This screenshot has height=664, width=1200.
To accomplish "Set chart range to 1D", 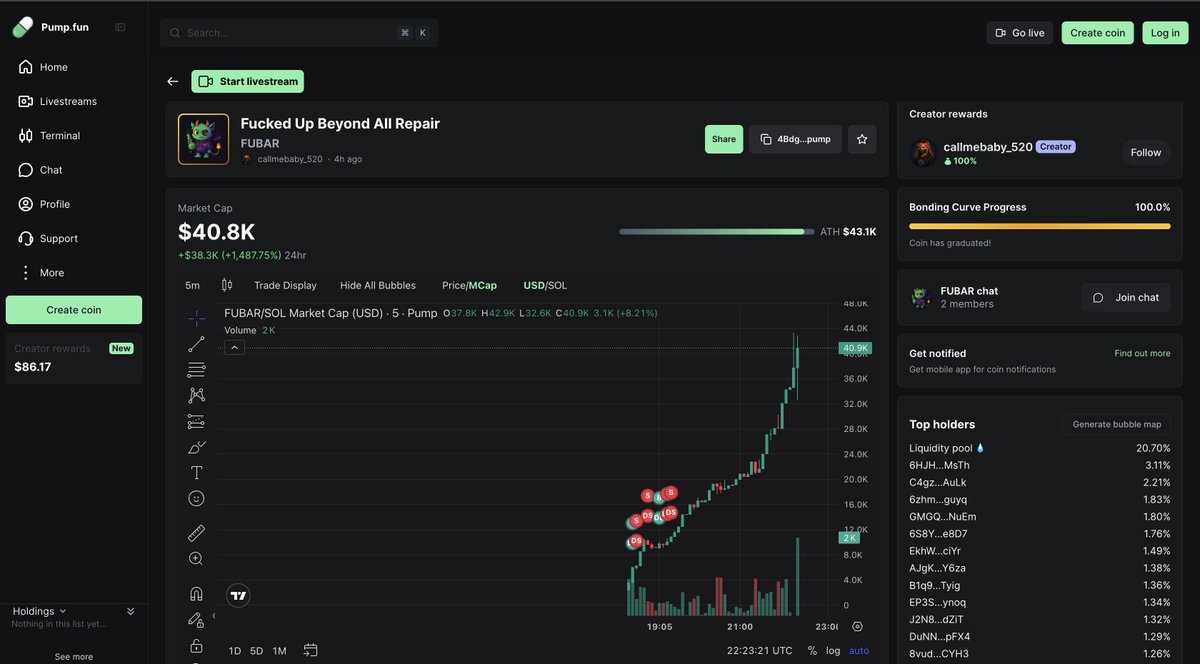I will coord(235,651).
